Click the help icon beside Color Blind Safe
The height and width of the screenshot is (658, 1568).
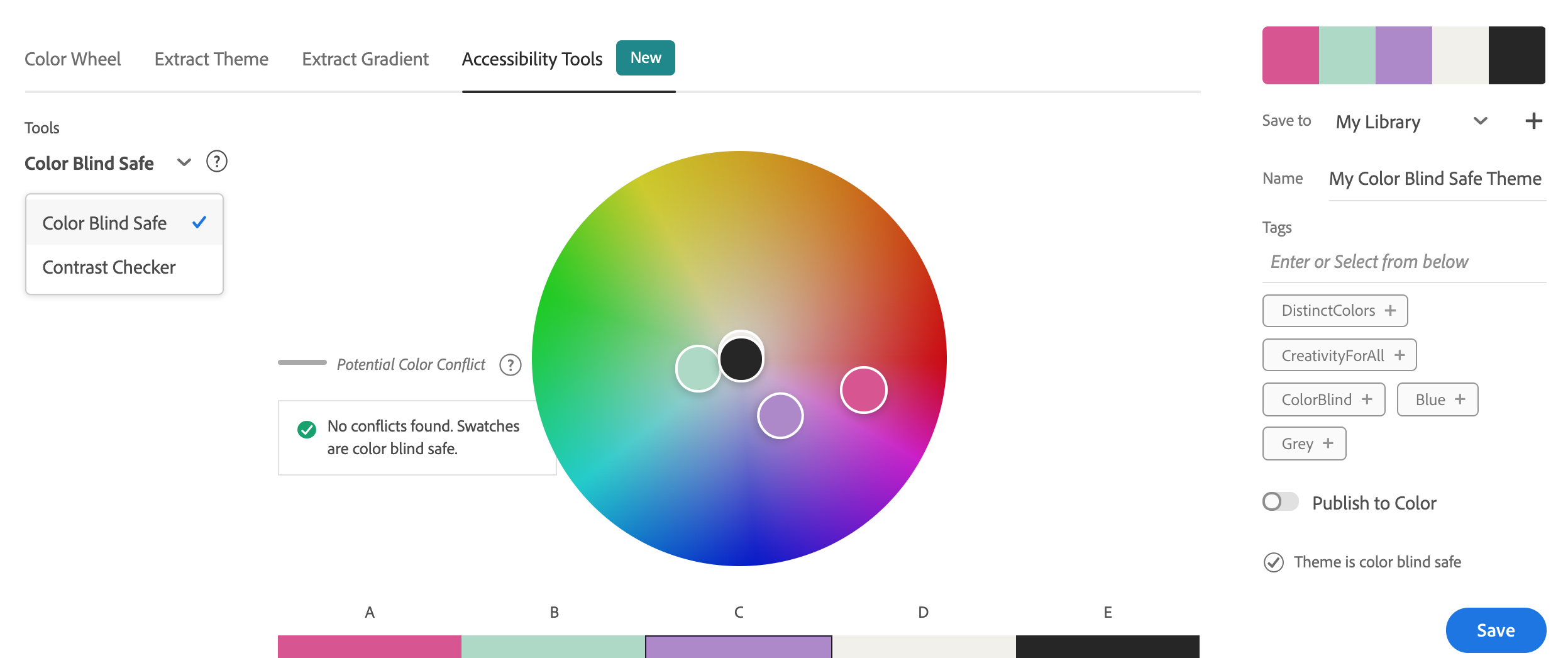216,162
